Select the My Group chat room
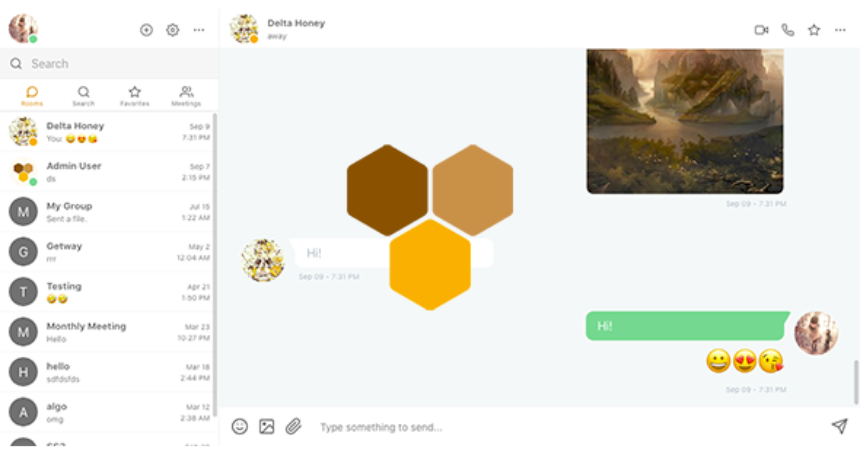The image size is (860, 455). [108, 212]
